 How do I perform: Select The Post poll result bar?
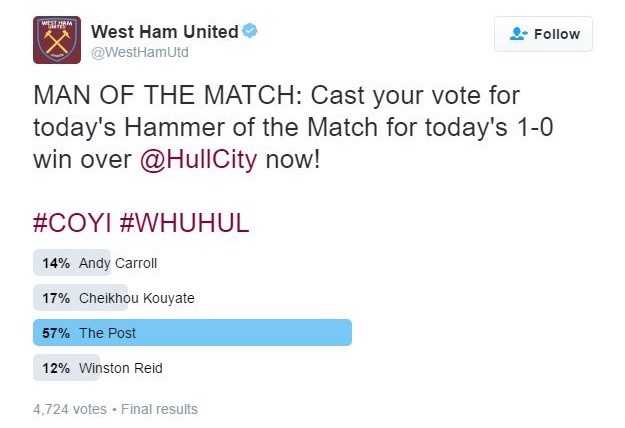click(193, 333)
